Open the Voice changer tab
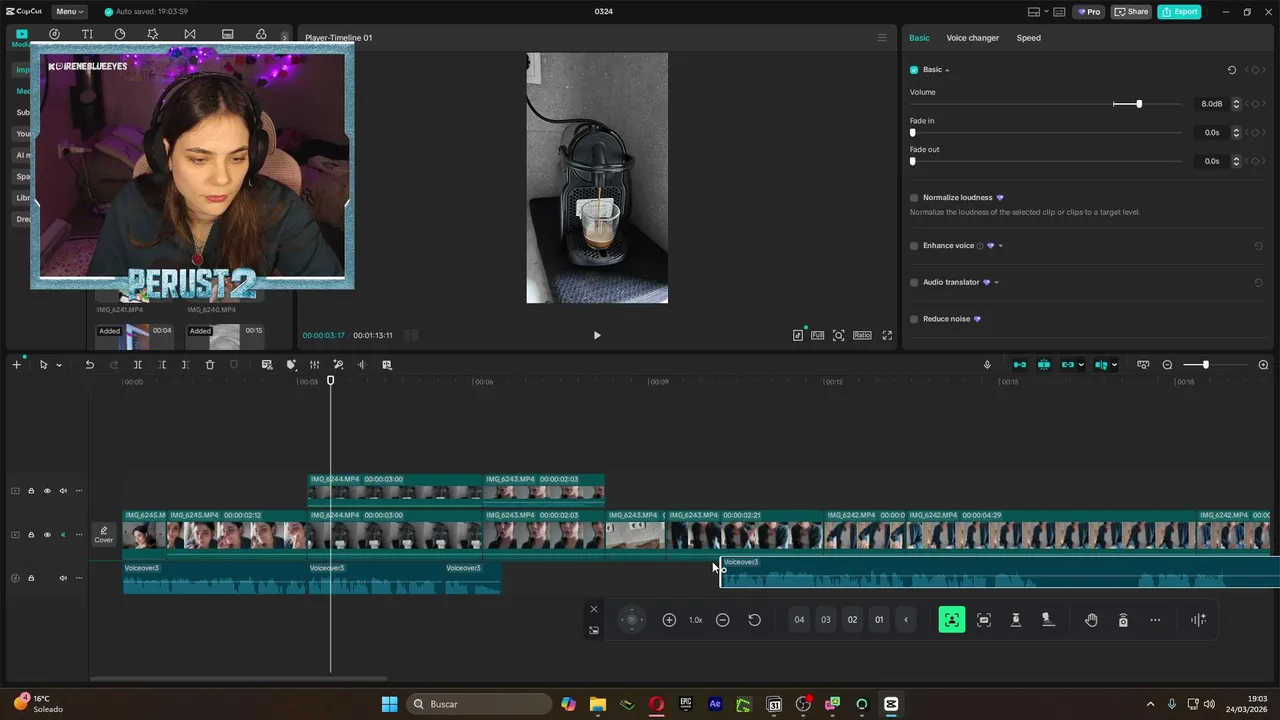This screenshot has width=1280, height=720. (x=972, y=38)
